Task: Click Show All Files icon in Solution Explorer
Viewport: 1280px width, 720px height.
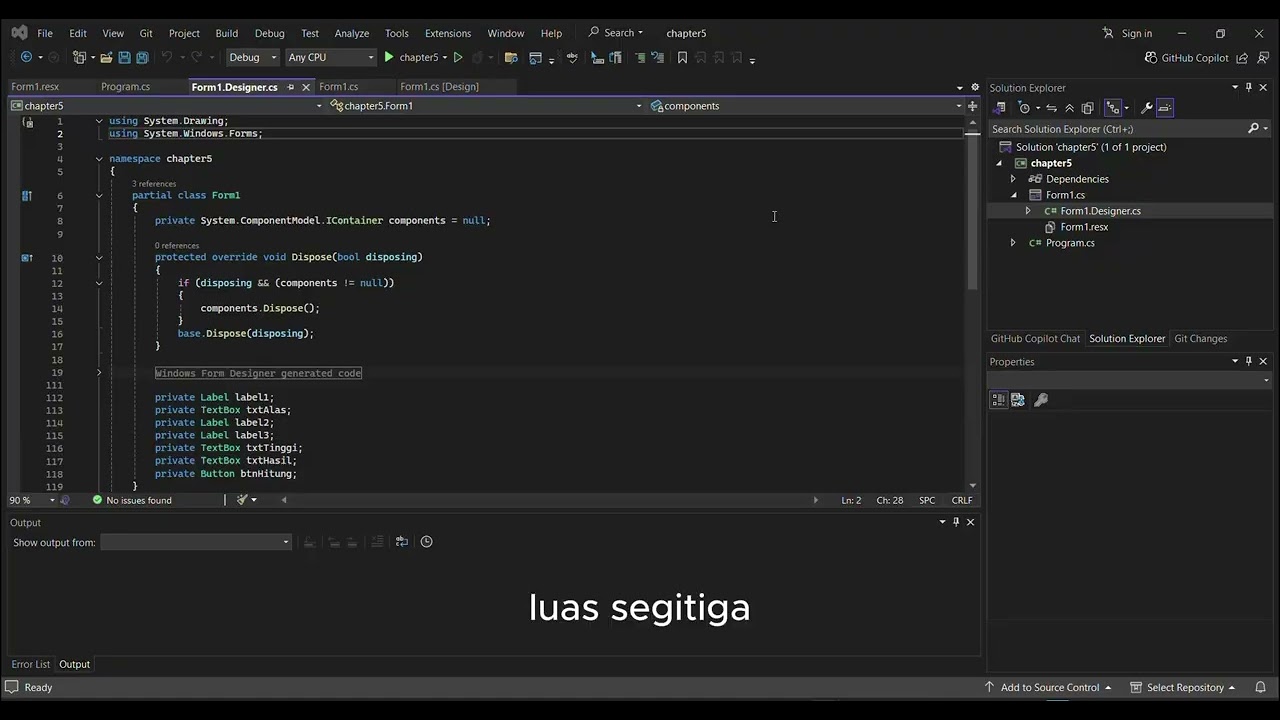Action: pos(1087,108)
